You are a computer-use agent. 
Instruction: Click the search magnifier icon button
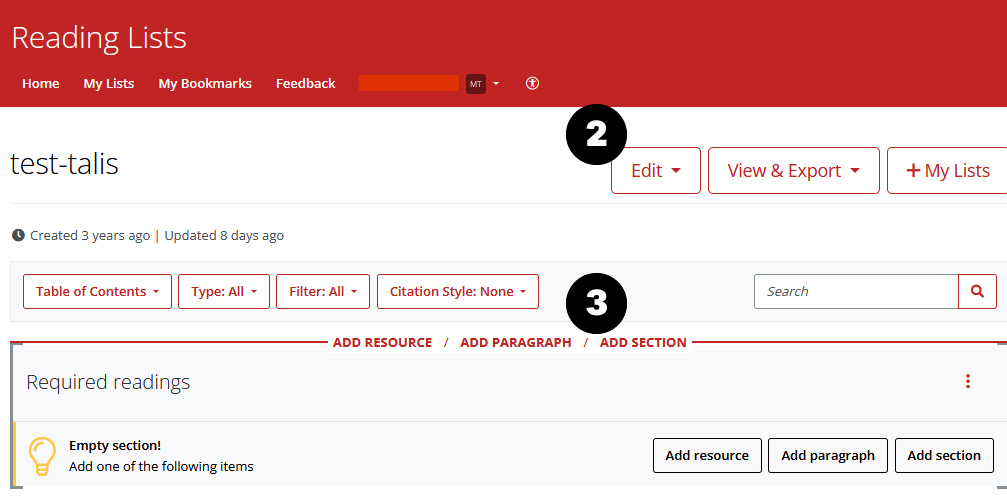[x=977, y=291]
